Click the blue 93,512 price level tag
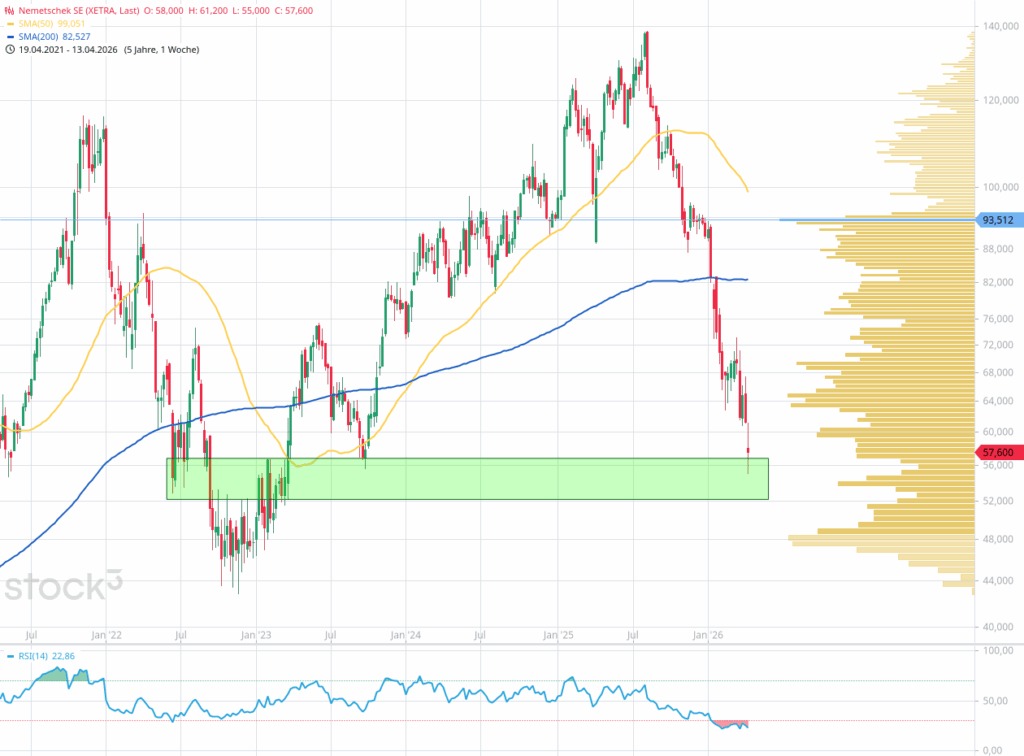1024x756 pixels. pyautogui.click(x=997, y=220)
